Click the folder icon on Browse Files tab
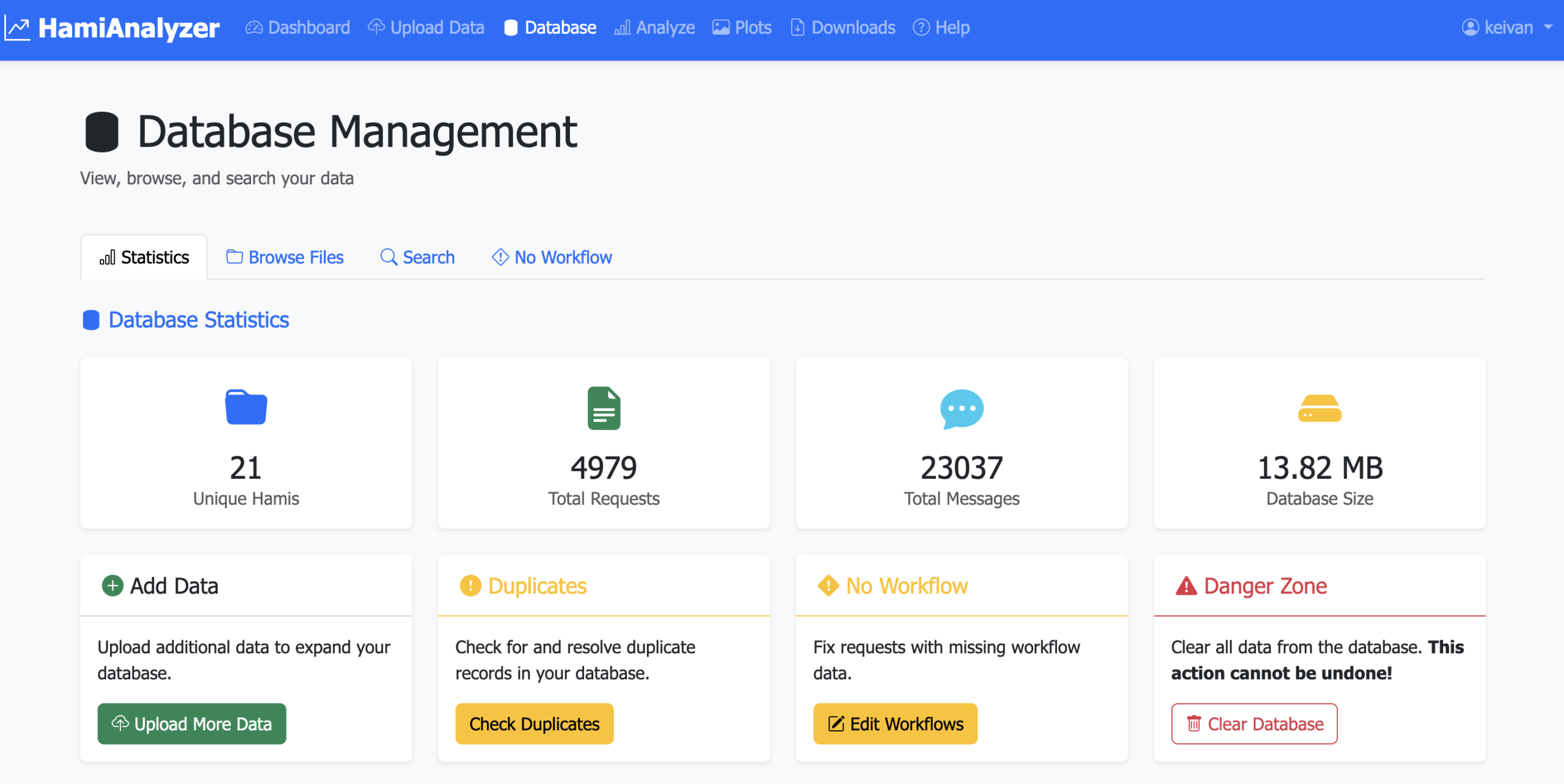 (x=235, y=256)
